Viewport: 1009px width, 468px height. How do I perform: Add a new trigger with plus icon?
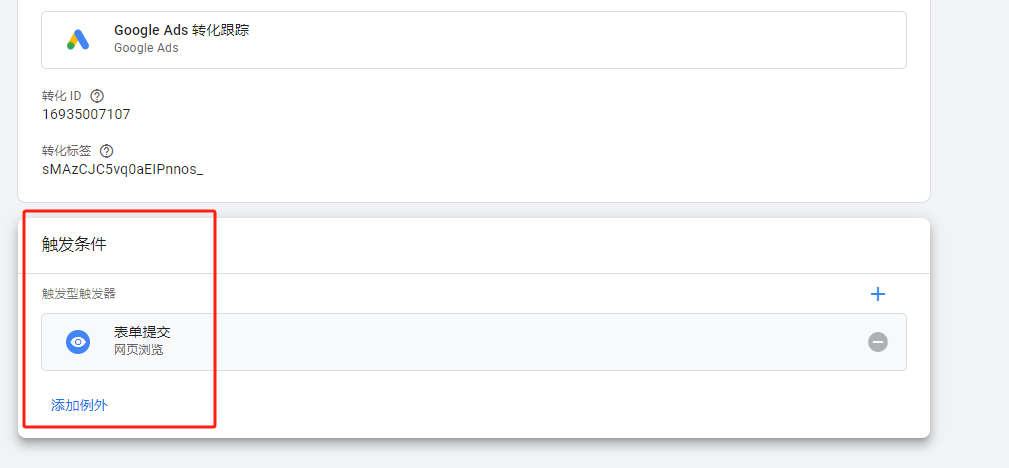(878, 294)
